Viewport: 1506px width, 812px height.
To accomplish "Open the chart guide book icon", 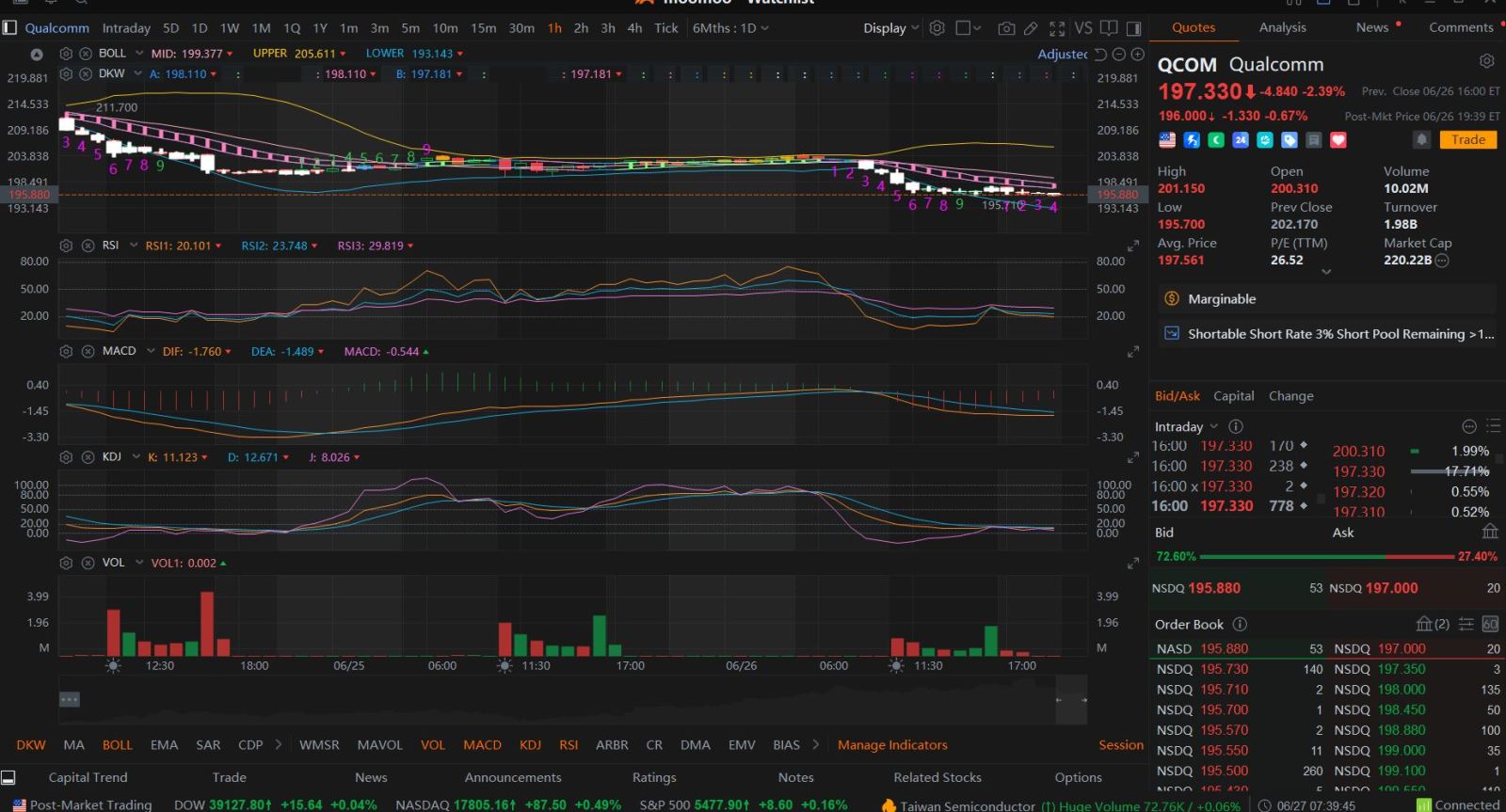I will click(1109, 28).
